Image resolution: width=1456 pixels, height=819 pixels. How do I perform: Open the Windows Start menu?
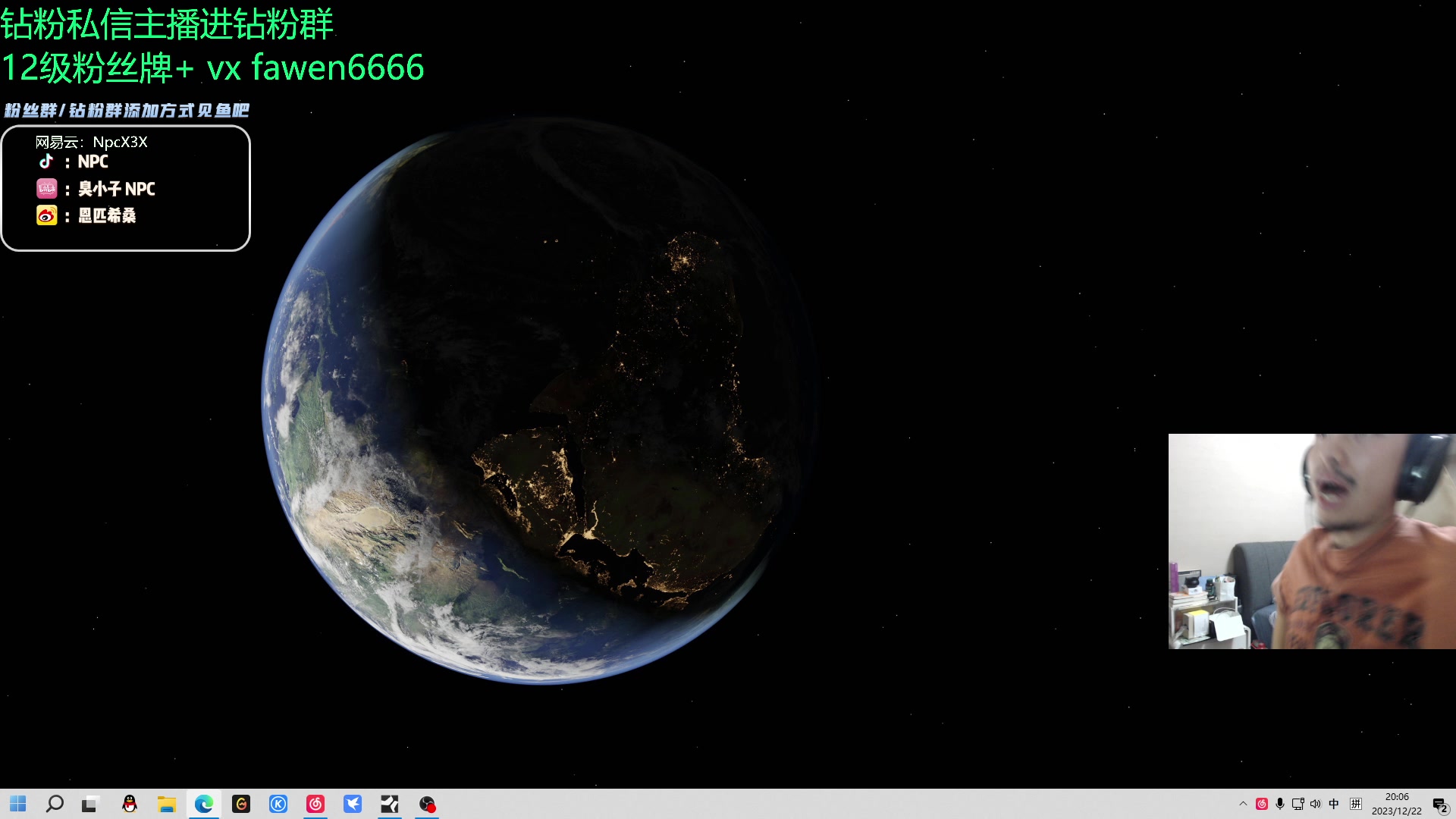[18, 804]
